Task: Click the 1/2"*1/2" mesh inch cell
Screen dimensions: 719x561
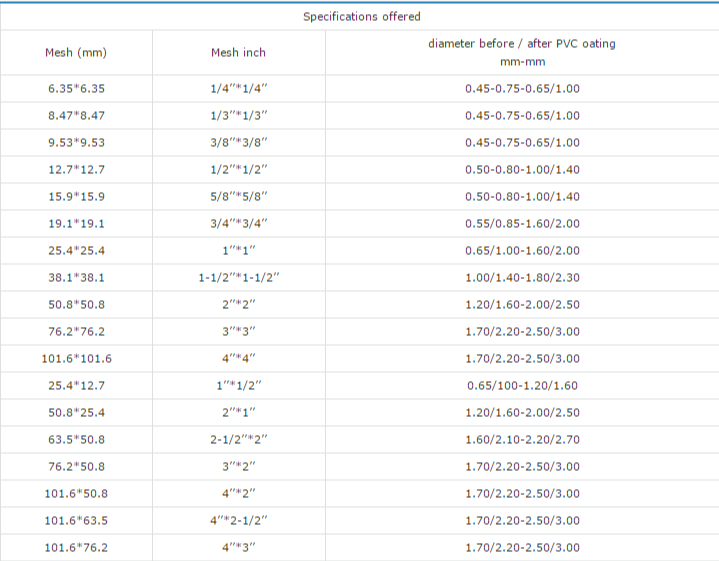Action: (x=238, y=169)
